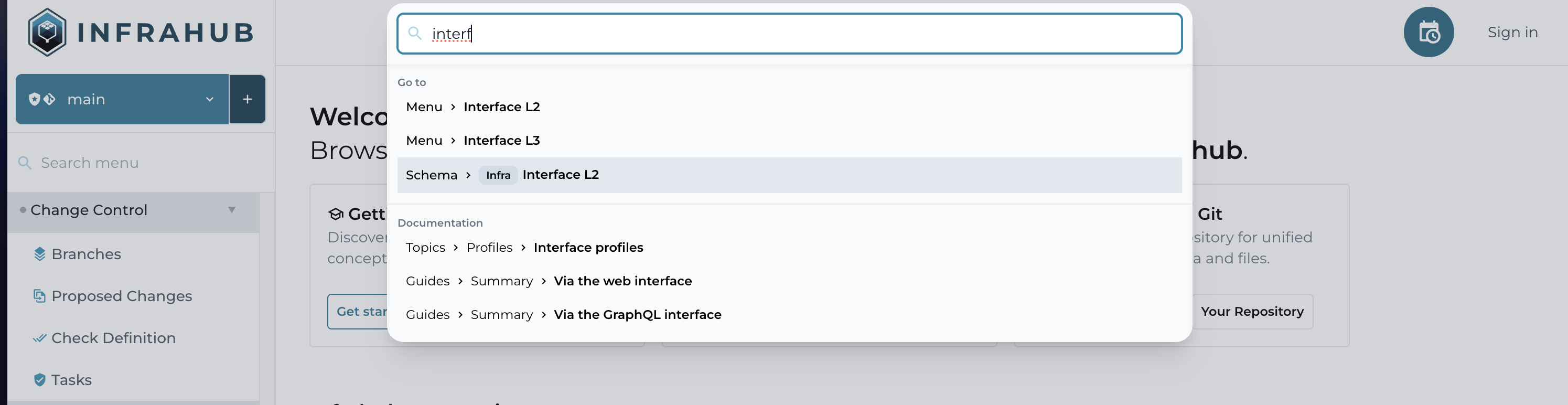Open the main branch selector dropdown
Viewport: 1568px width, 405px height.
(122, 99)
